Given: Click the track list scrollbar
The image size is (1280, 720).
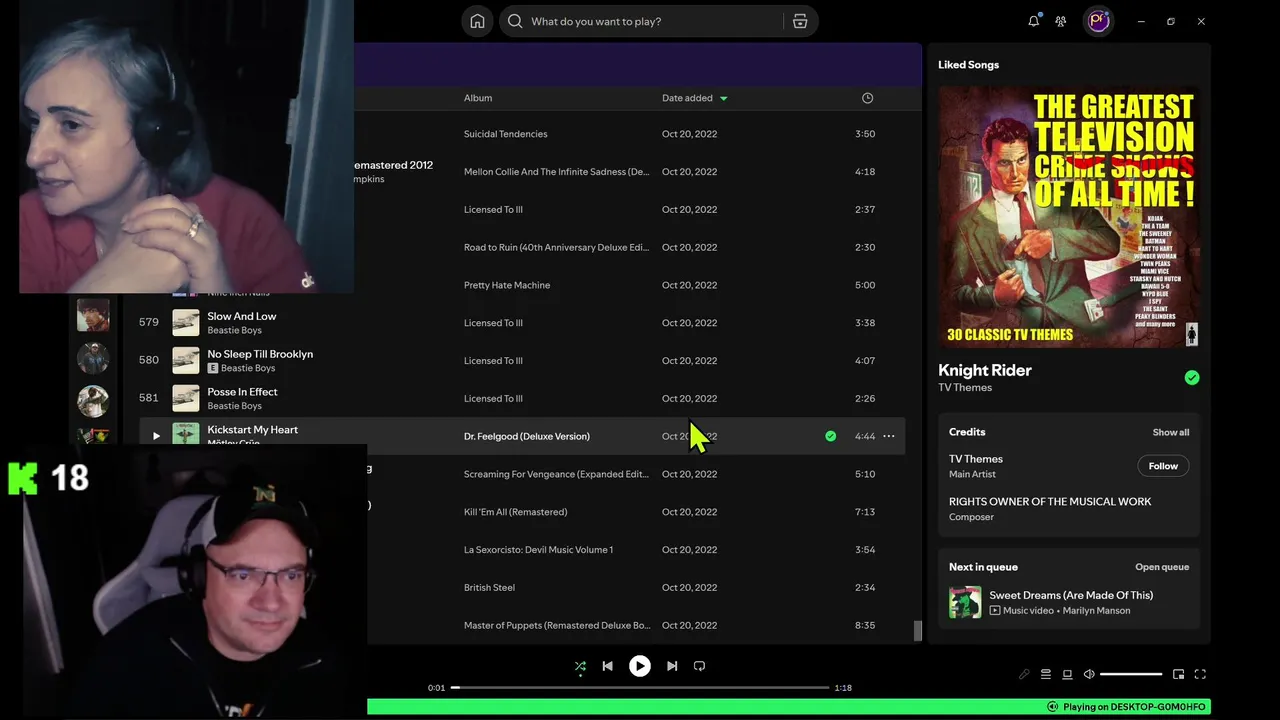Looking at the screenshot, I should tap(918, 630).
